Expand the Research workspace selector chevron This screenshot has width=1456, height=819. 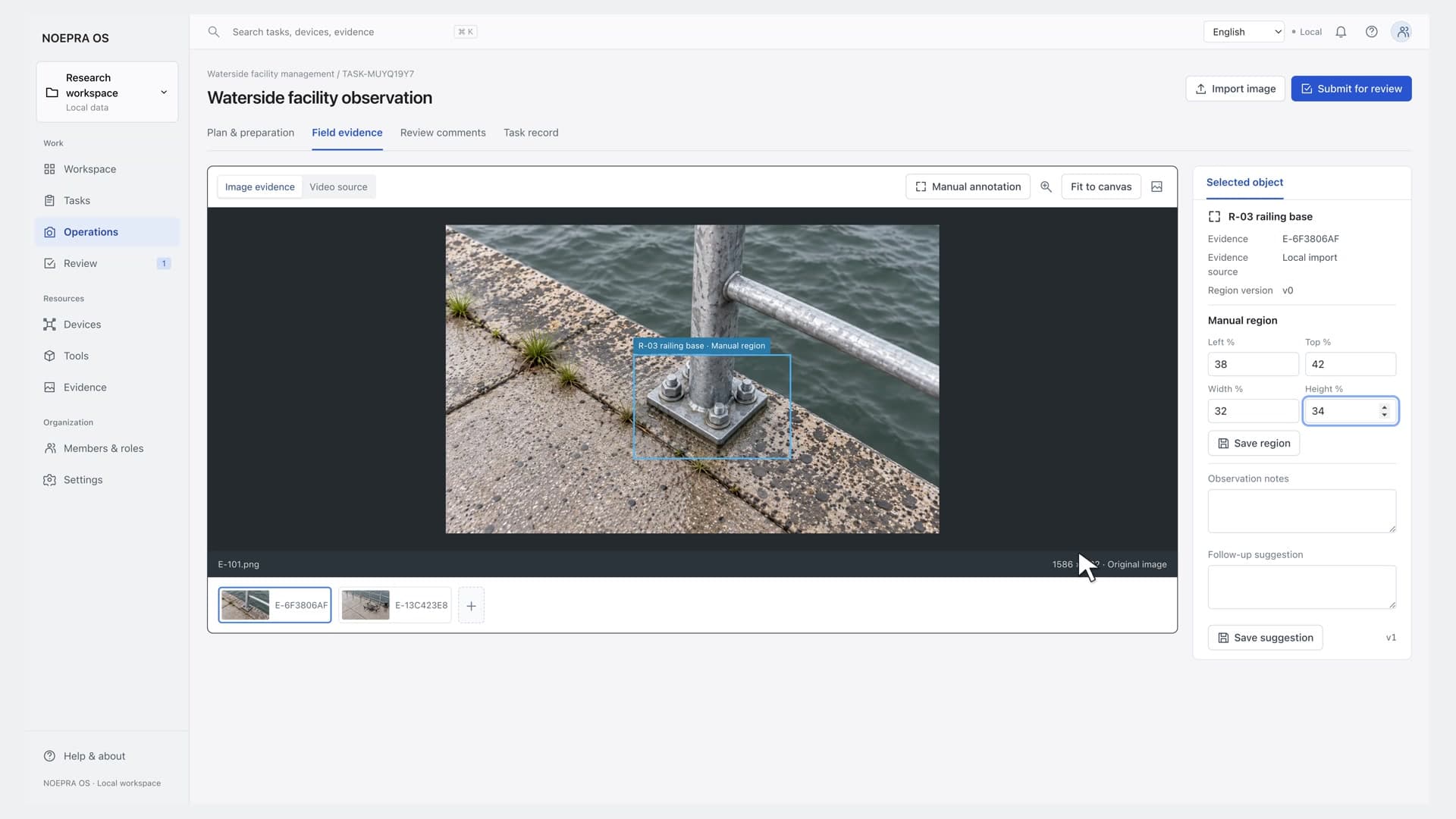point(164,93)
